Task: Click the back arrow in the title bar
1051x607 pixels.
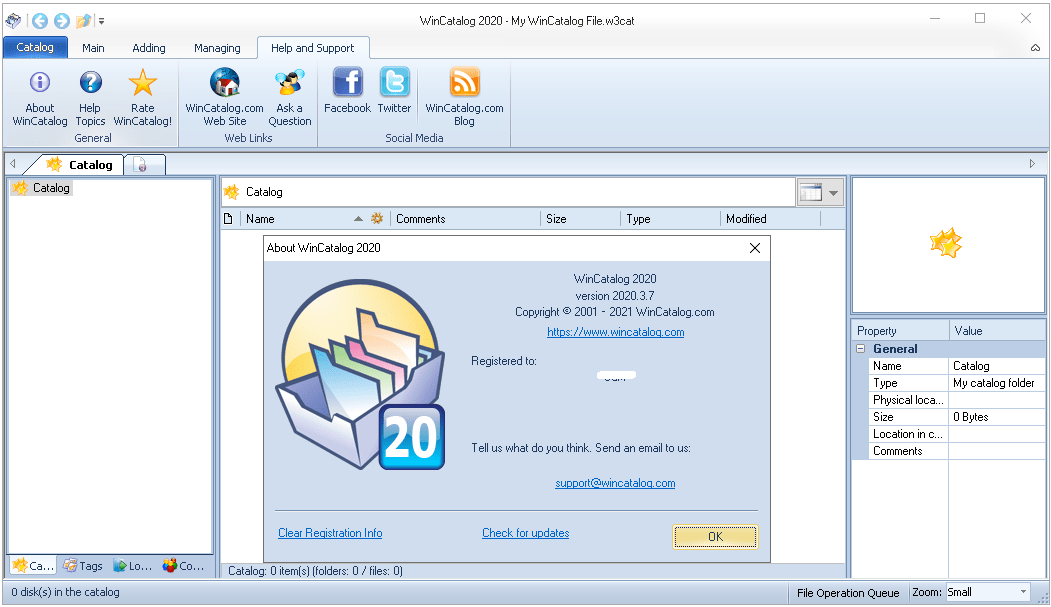Action: click(x=40, y=21)
